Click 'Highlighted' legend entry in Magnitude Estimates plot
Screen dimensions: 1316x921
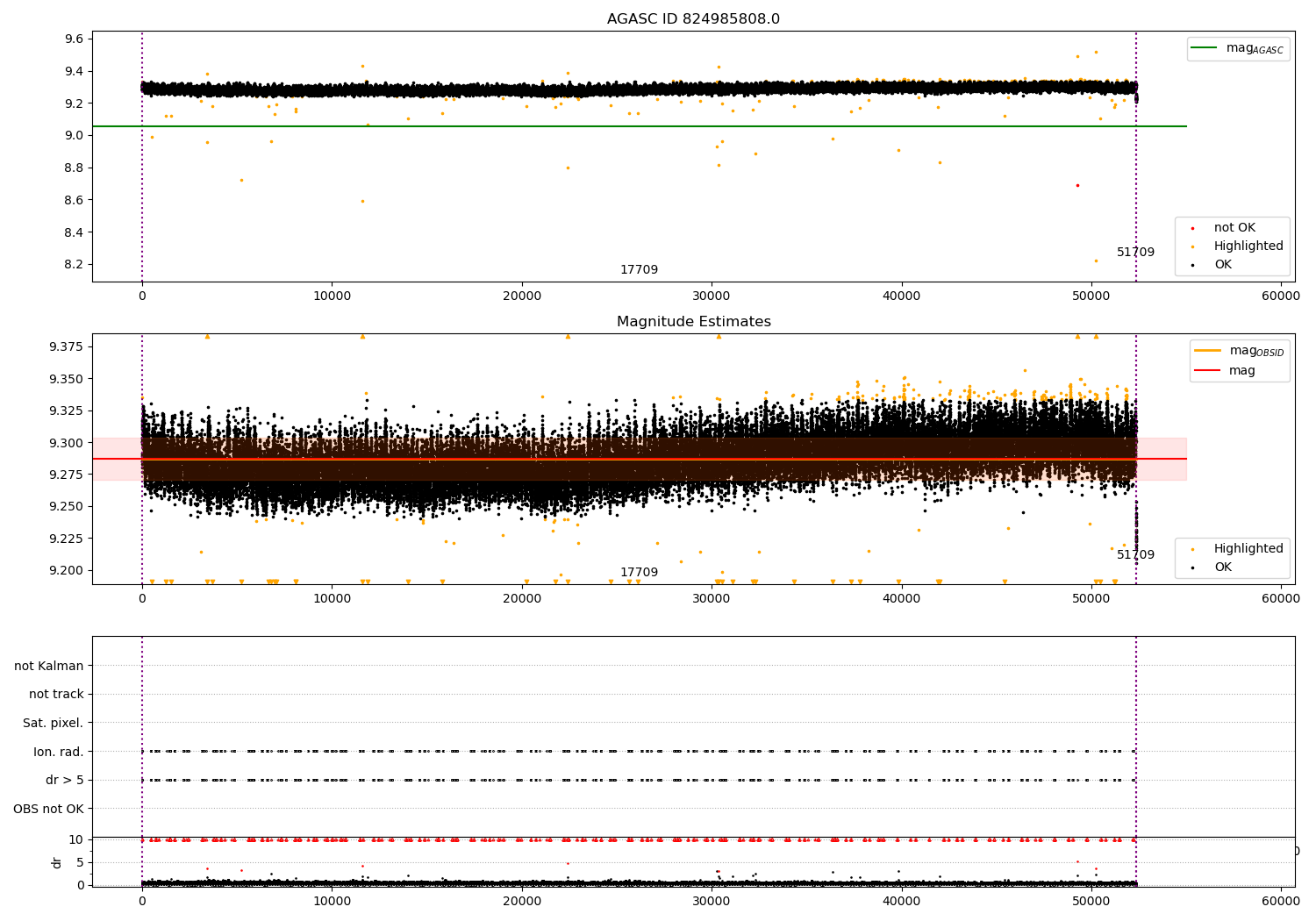coord(1238,549)
